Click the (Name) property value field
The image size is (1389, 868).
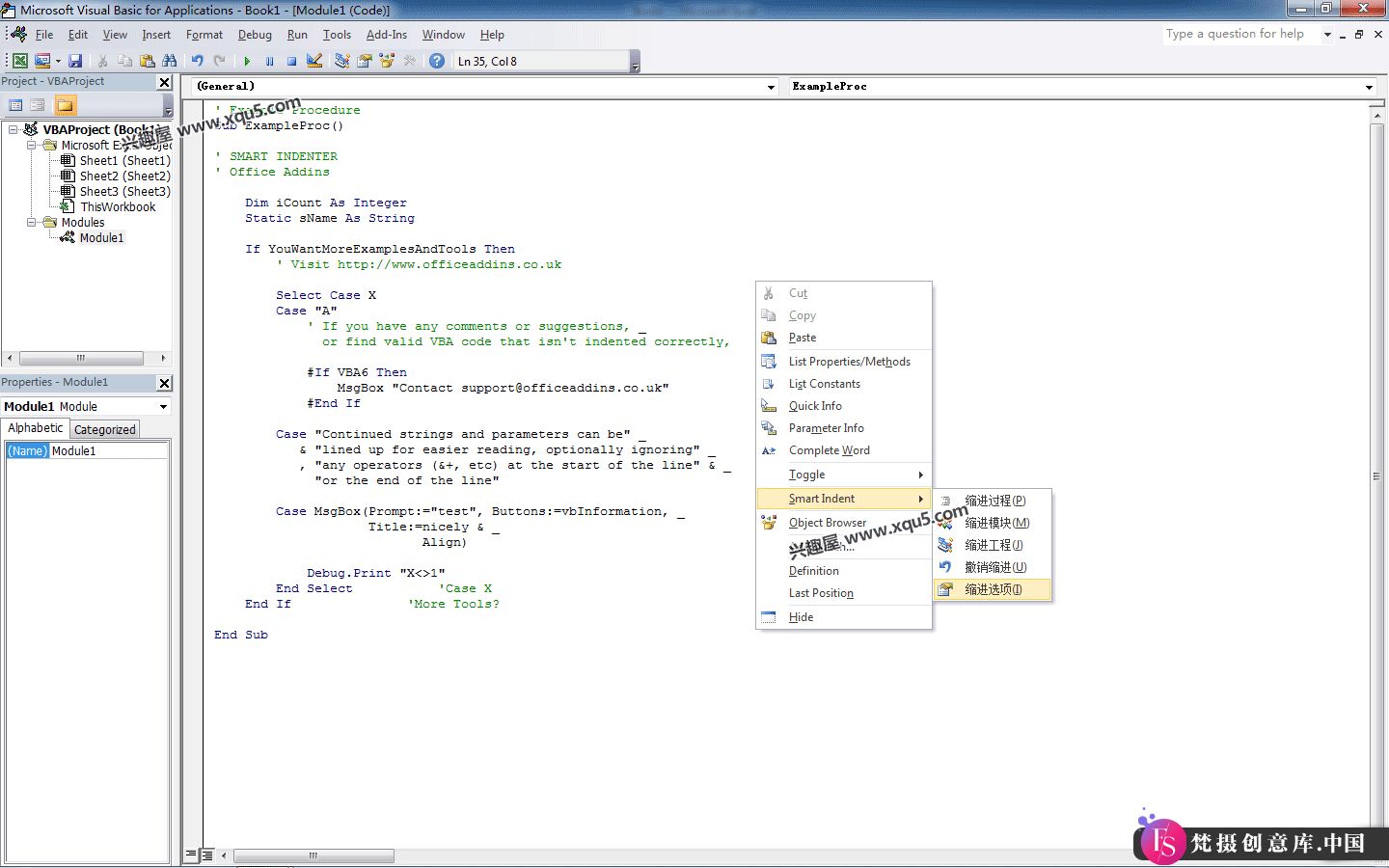(109, 450)
